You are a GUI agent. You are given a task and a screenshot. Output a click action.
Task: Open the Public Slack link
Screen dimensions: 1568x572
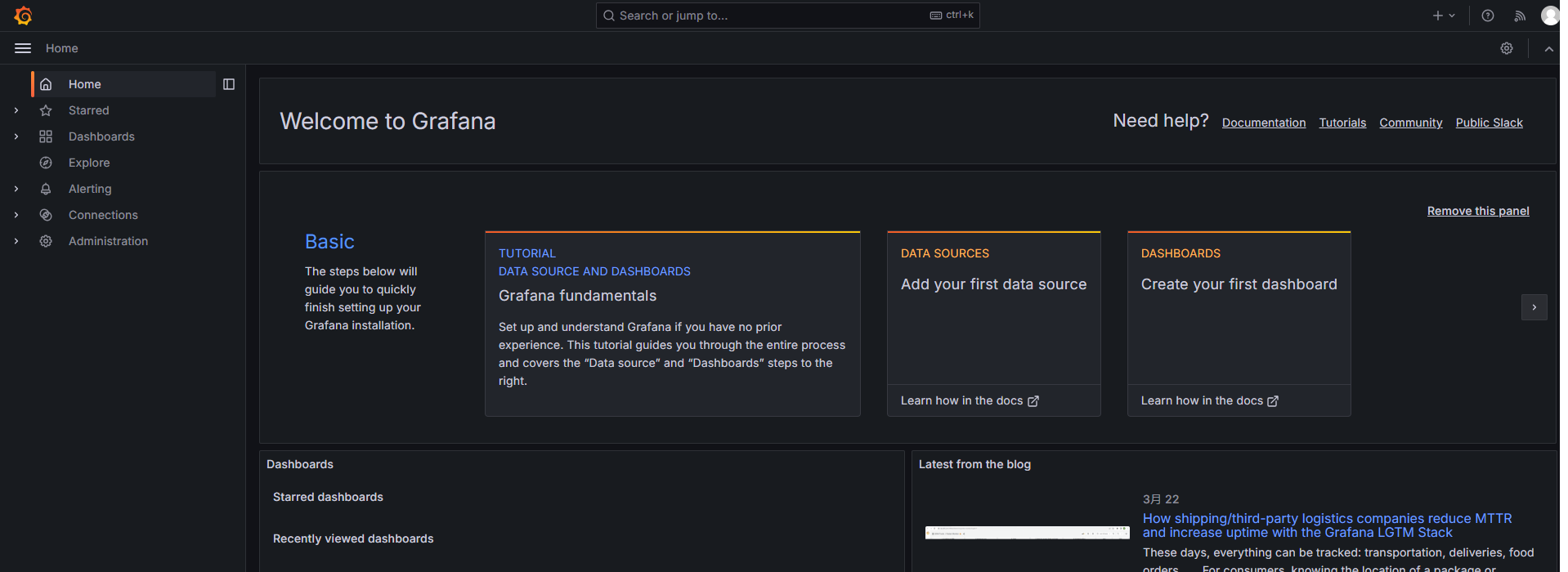(x=1489, y=123)
